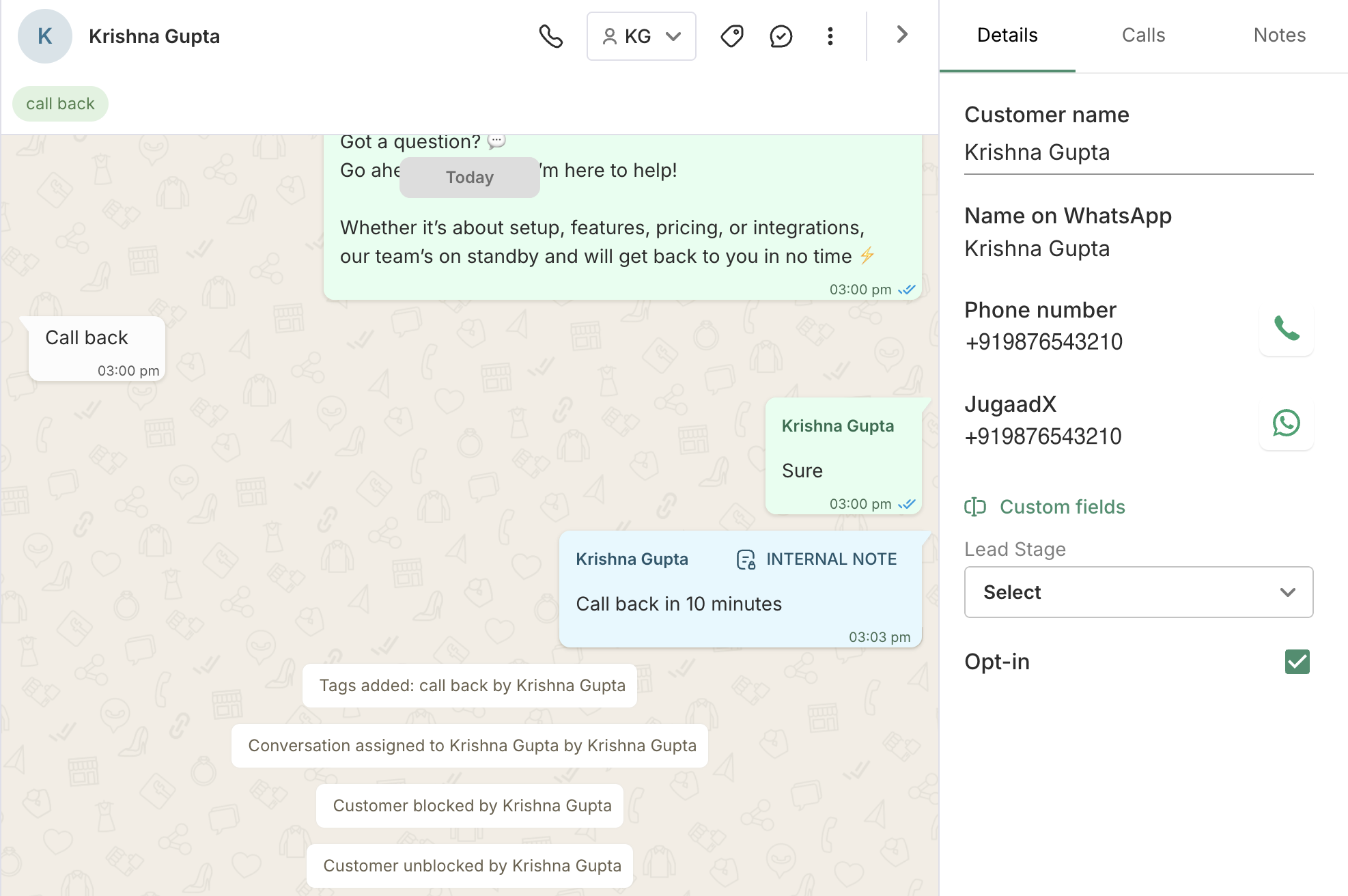The height and width of the screenshot is (896, 1348).
Task: Expand the Lead Stage Select dropdown
Action: coord(1138,592)
